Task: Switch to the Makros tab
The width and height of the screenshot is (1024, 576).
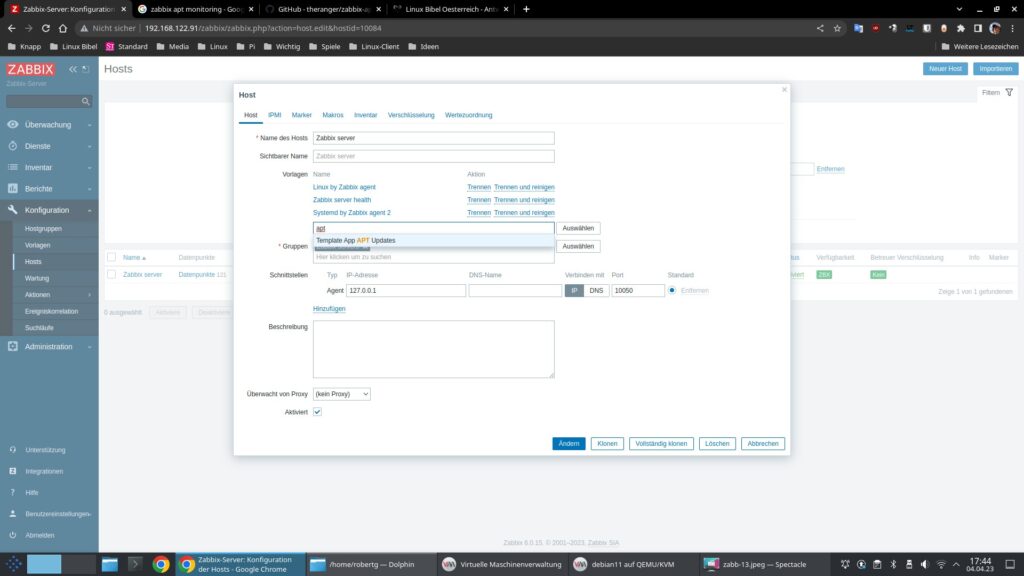Action: (x=333, y=115)
